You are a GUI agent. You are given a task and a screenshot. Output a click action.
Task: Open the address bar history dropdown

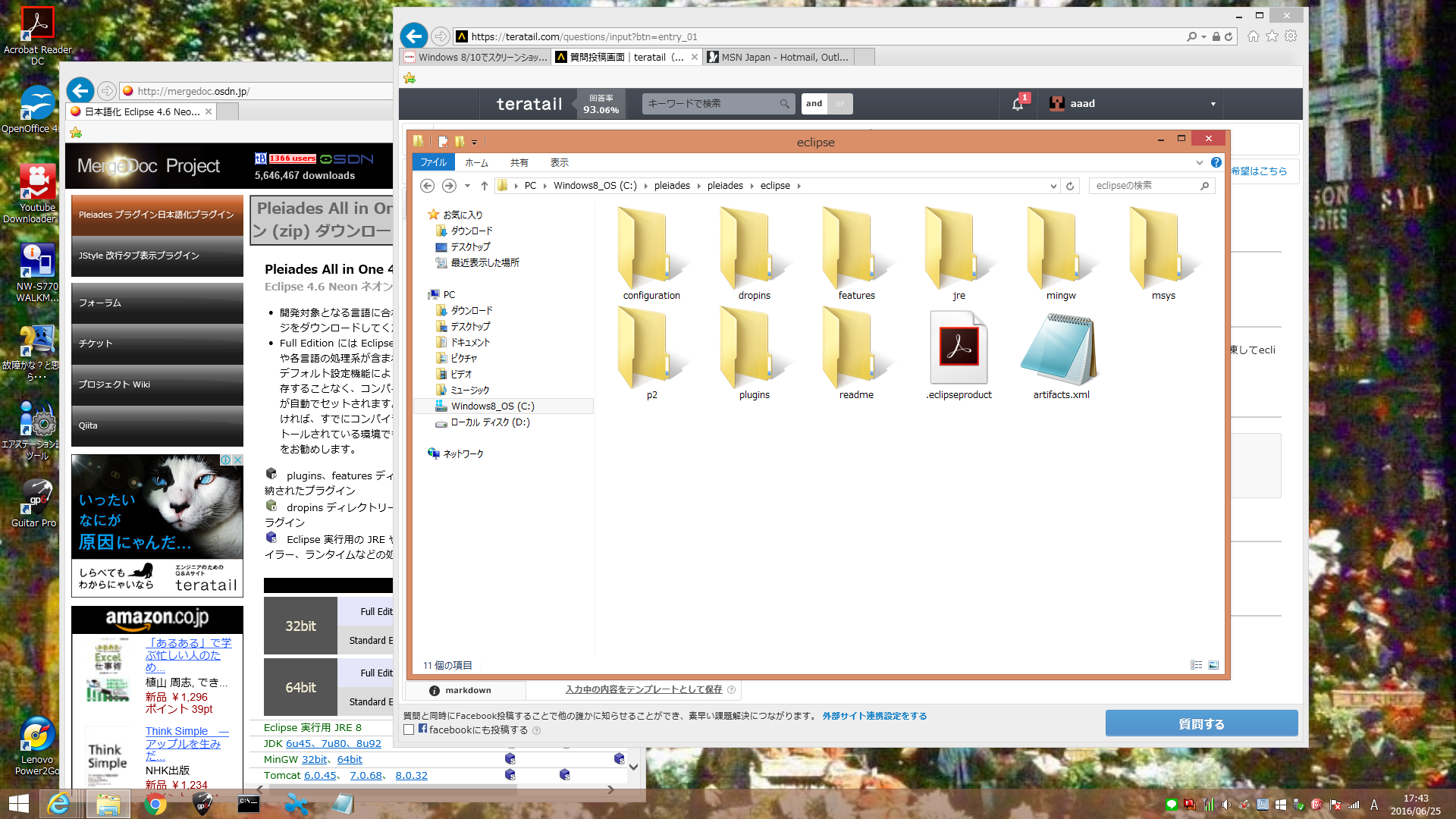(1053, 186)
